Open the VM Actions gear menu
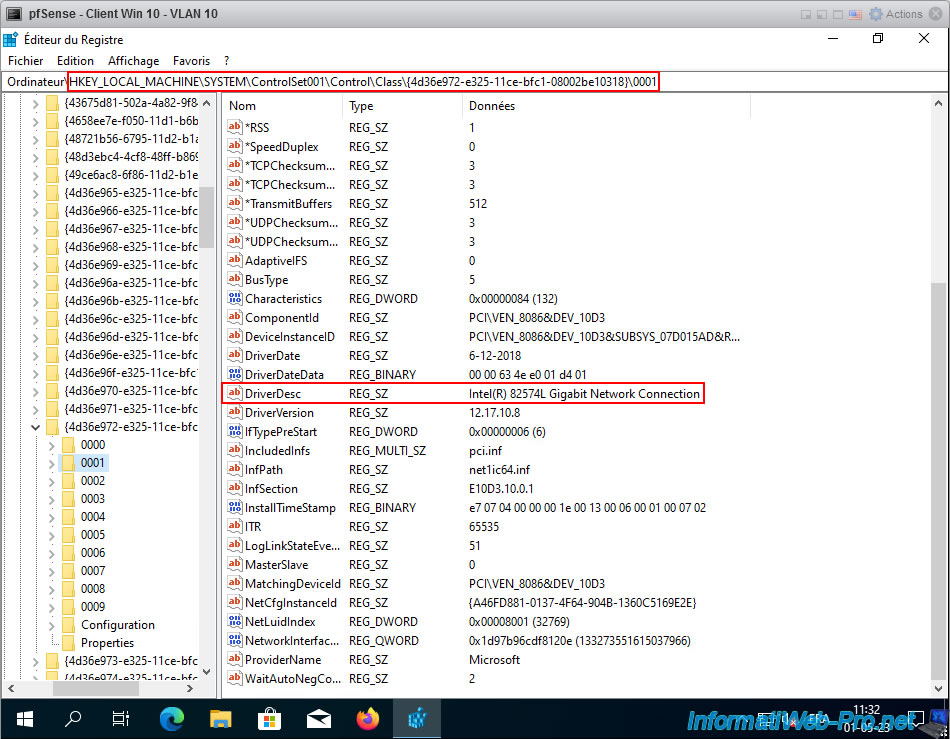Screen dimensions: 950x739 coord(895,13)
